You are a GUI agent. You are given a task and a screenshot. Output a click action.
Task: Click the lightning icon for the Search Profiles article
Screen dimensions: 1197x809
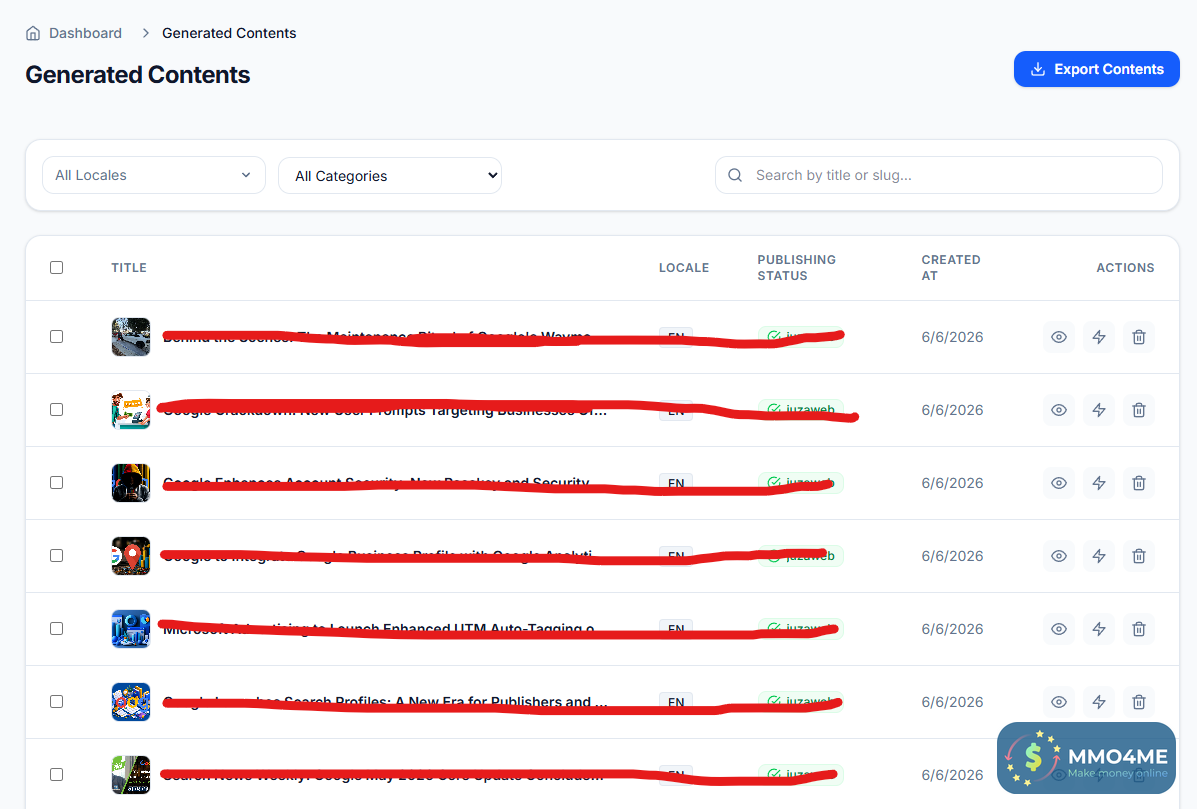tap(1099, 701)
